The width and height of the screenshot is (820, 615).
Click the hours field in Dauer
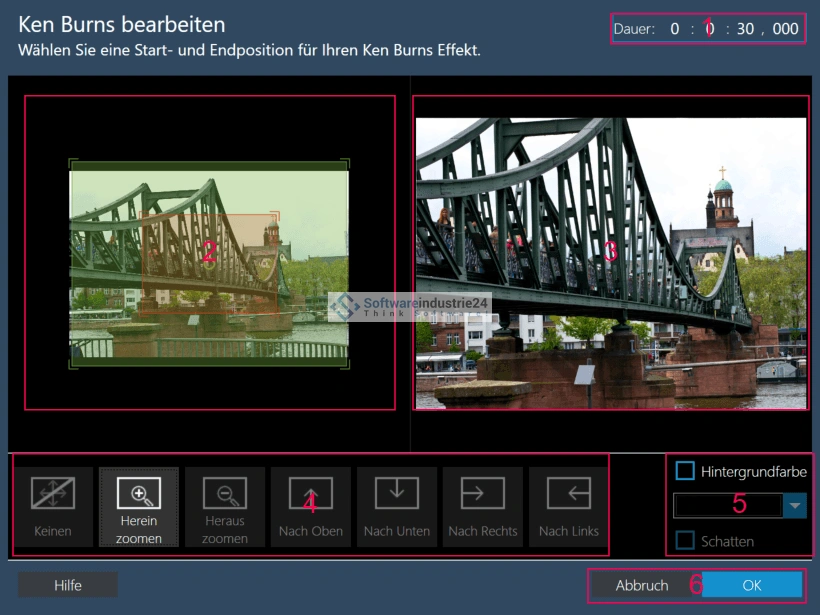click(675, 29)
